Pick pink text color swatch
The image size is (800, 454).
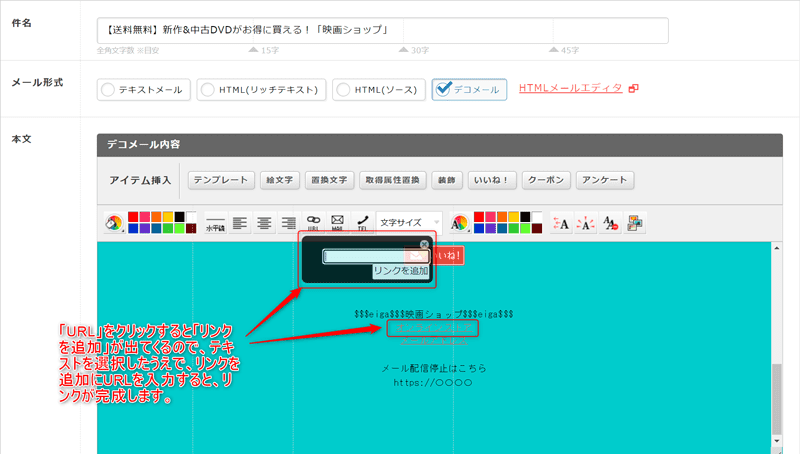[x=490, y=217]
